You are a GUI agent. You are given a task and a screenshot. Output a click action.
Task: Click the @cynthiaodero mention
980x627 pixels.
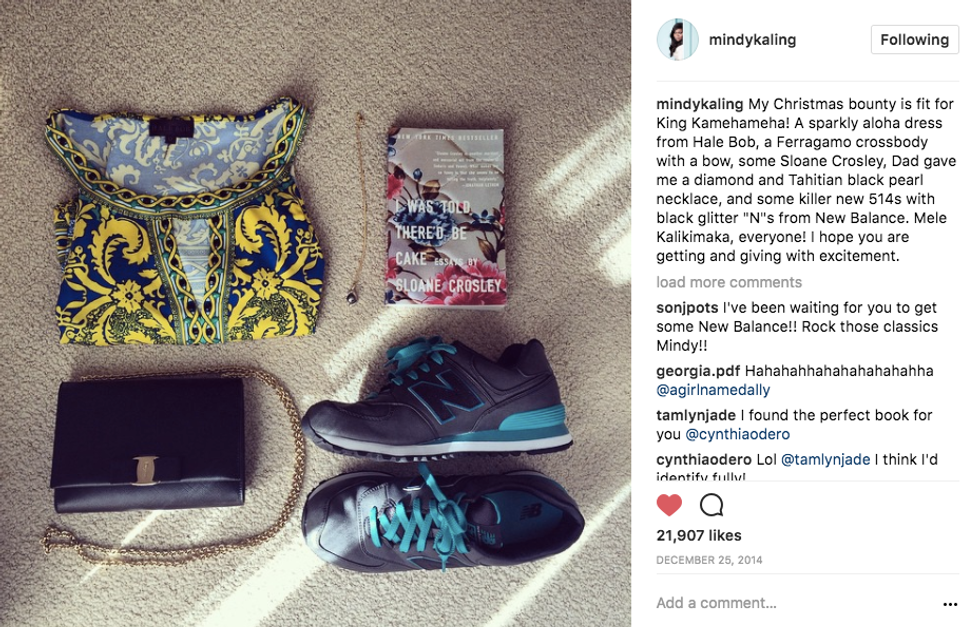click(738, 434)
